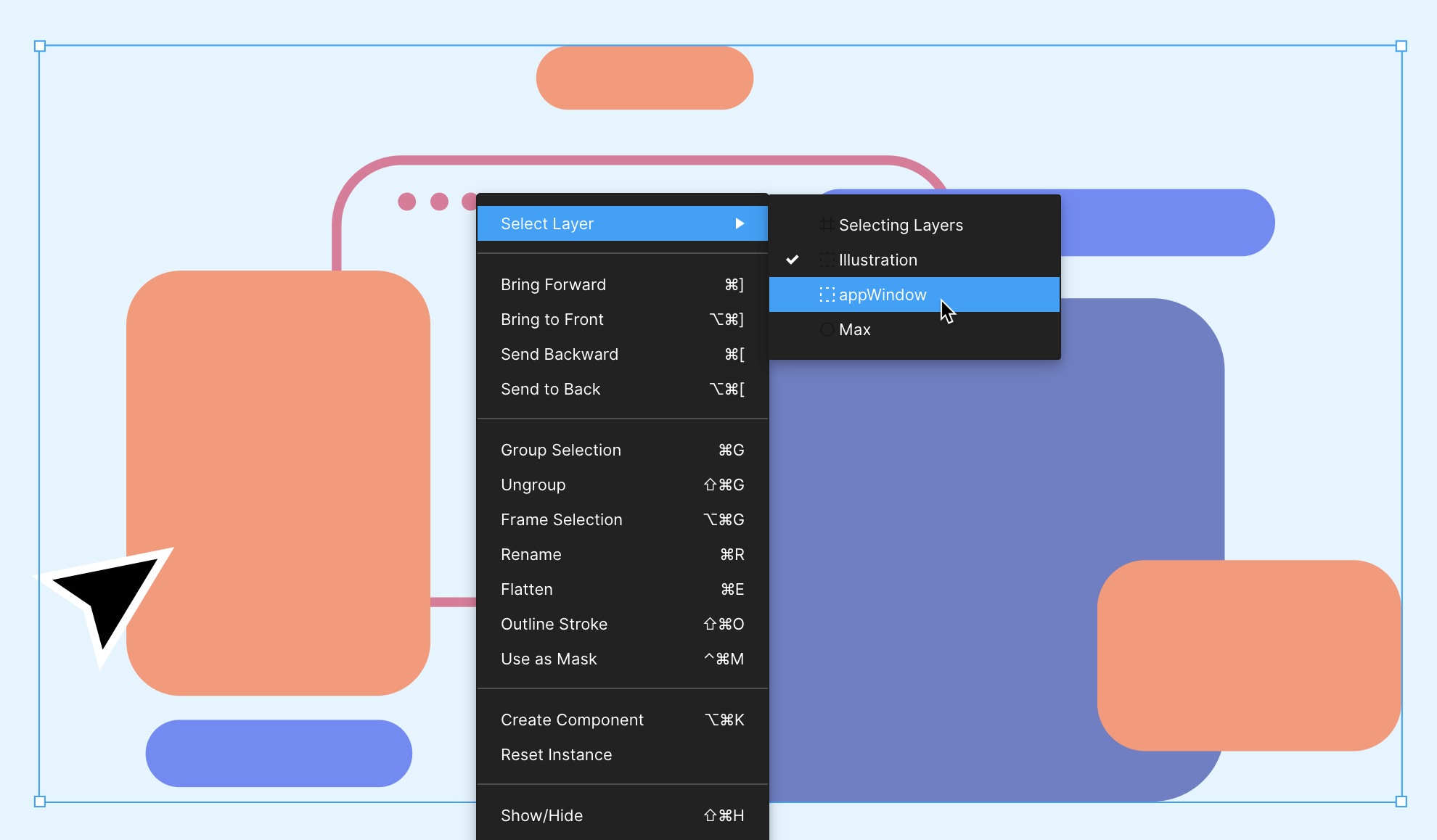Image resolution: width=1437 pixels, height=840 pixels.
Task: Choose Use as Mask option
Action: [x=549, y=659]
